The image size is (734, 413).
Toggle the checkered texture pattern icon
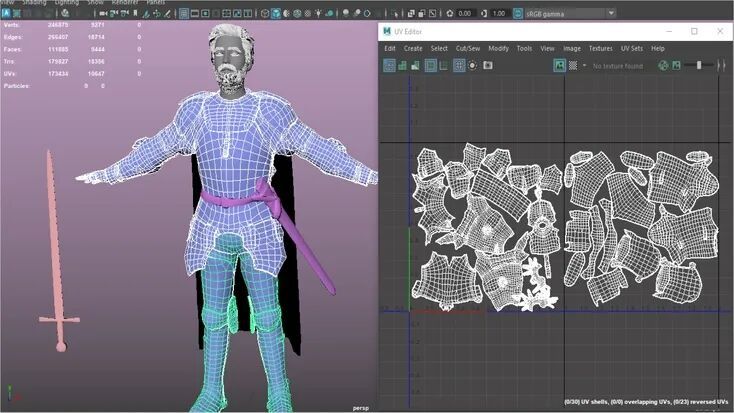[x=573, y=65]
